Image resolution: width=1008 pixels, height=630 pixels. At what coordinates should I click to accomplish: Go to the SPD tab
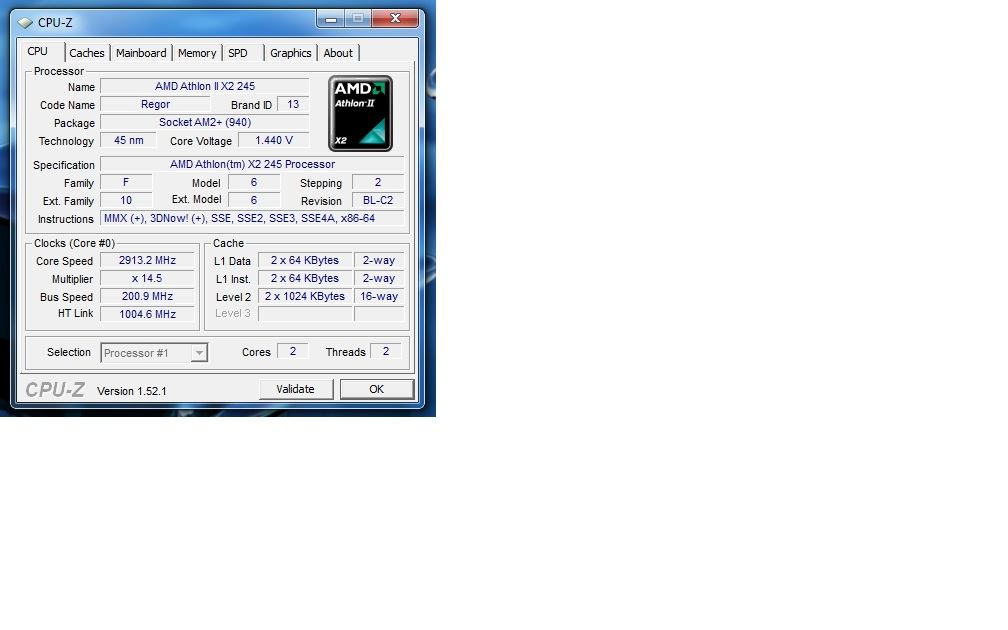238,53
